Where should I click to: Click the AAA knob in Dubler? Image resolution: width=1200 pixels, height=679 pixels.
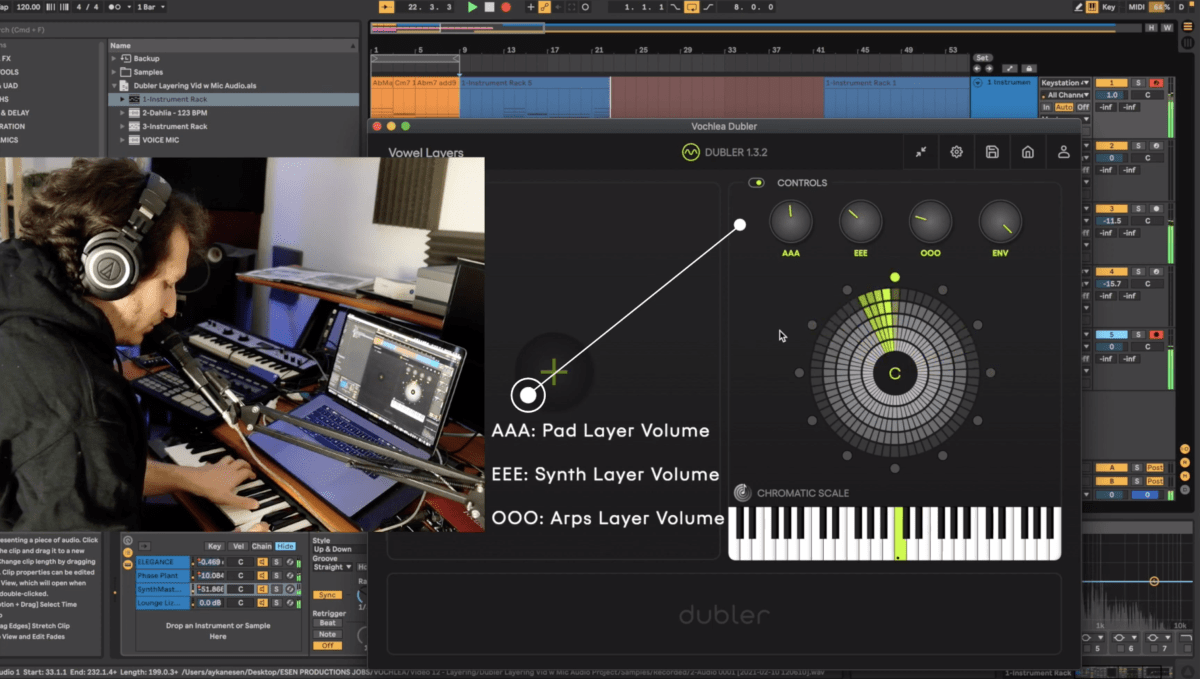click(790, 221)
